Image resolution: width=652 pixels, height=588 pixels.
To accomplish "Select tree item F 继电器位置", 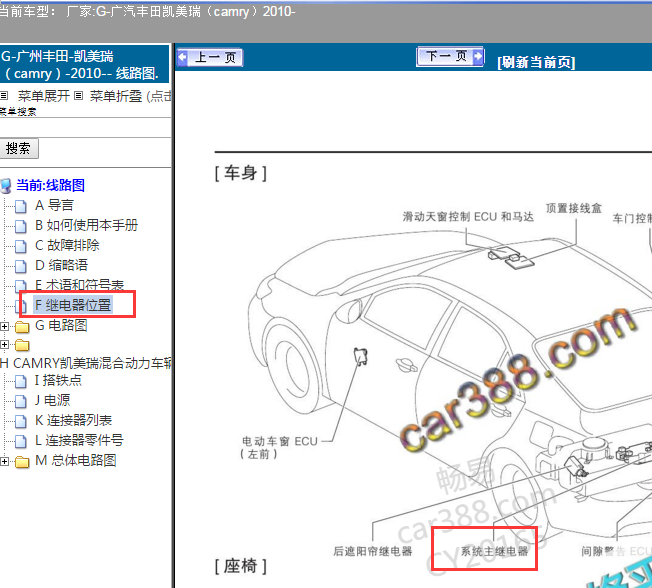I will click(x=72, y=305).
